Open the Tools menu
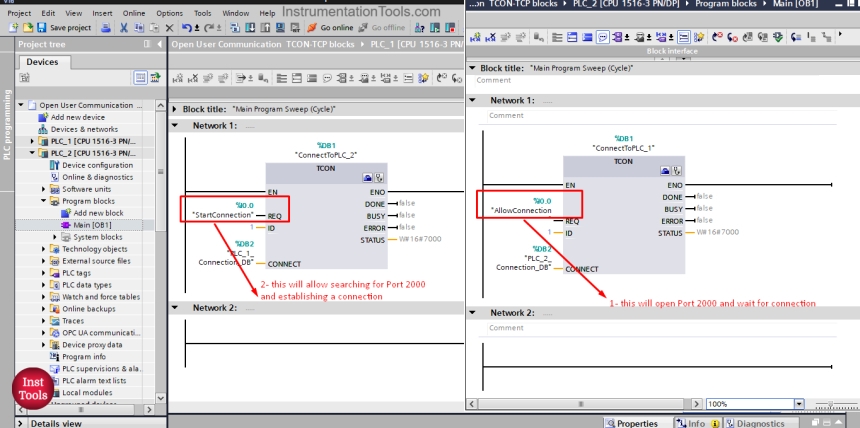860x428 pixels. pos(202,13)
